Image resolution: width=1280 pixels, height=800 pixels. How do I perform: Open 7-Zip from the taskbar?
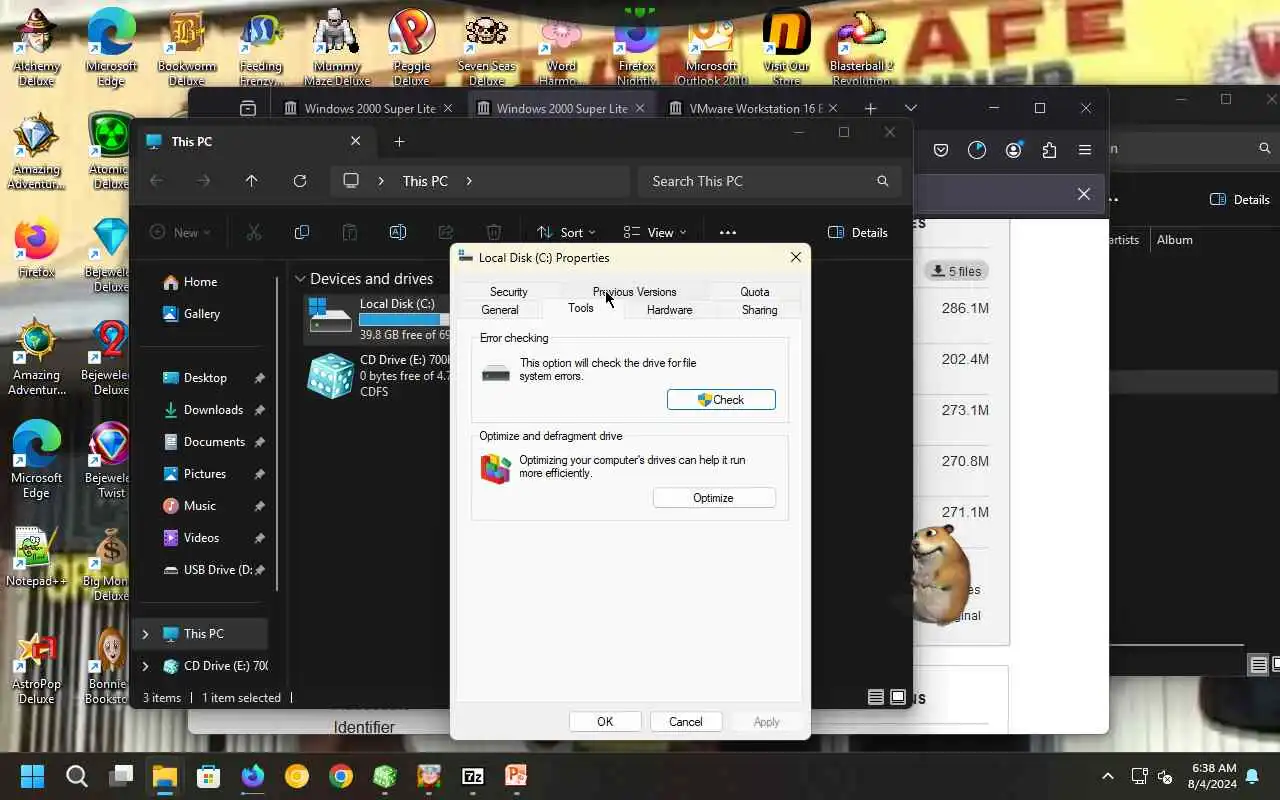[x=472, y=776]
